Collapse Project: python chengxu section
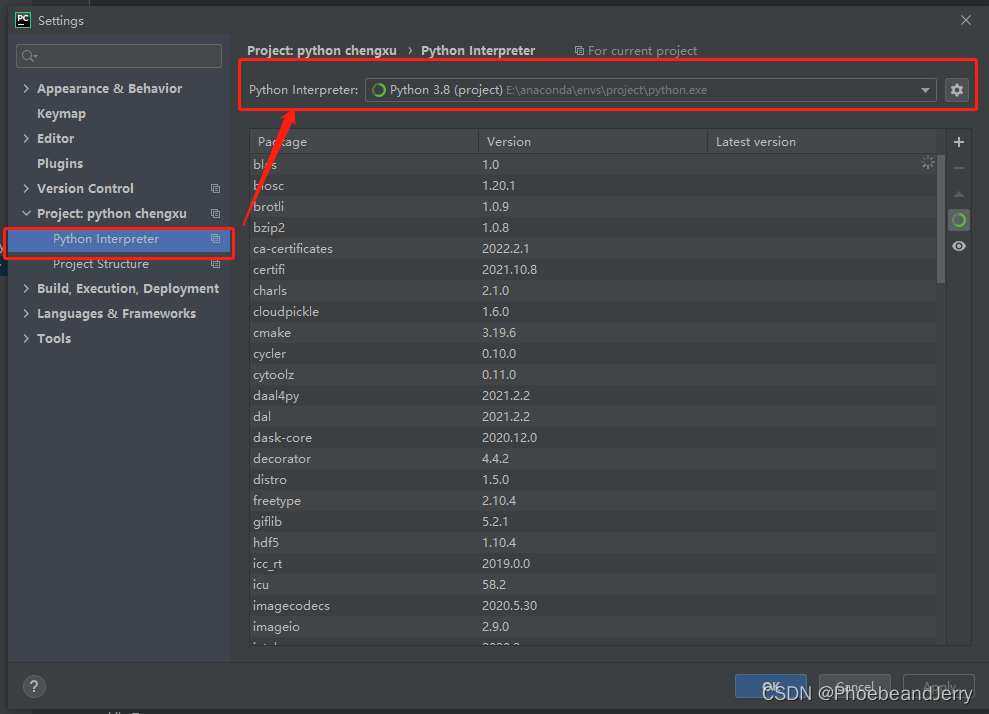 pos(26,213)
